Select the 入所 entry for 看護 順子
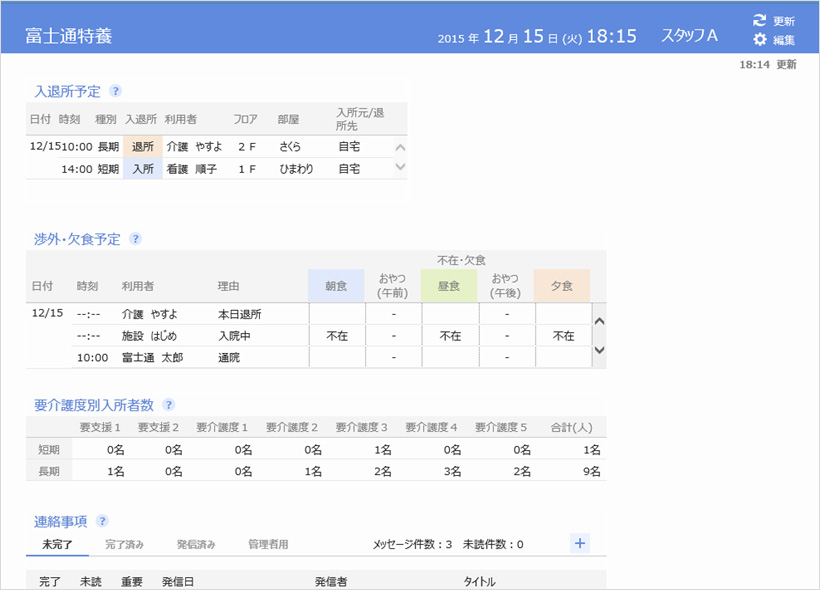Viewport: 820px width, 590px height. pyautogui.click(x=143, y=169)
